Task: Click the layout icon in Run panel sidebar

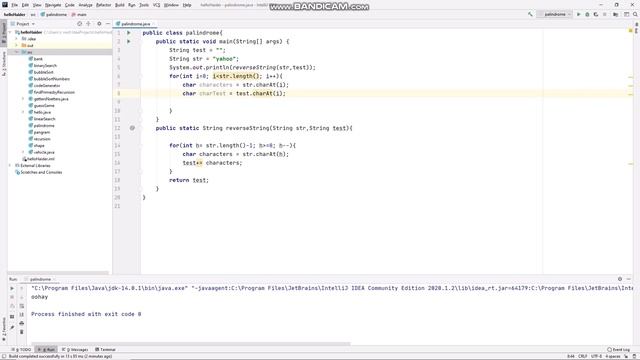Action: pos(12,316)
